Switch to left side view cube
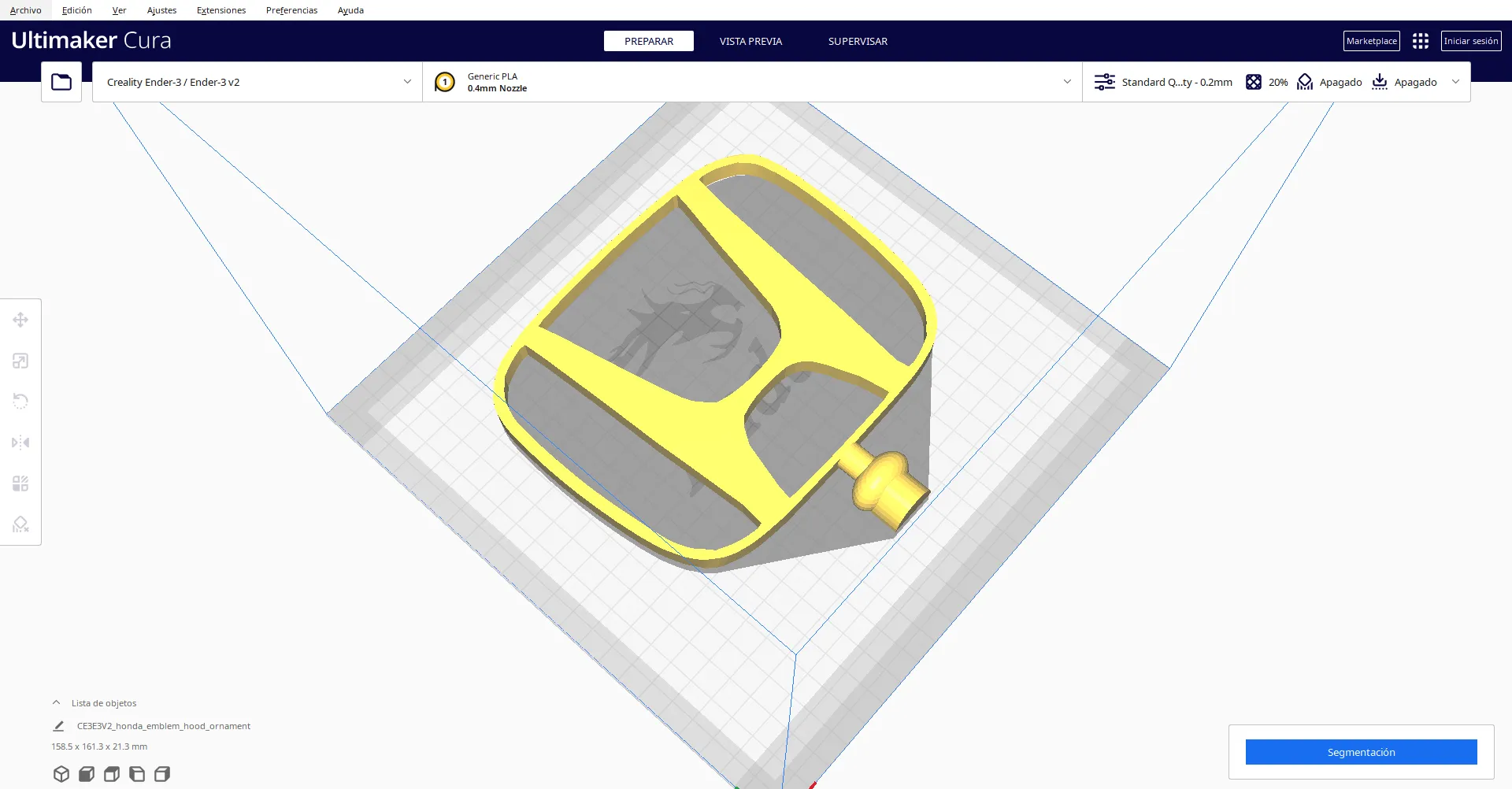This screenshot has width=1512, height=789. [x=137, y=774]
